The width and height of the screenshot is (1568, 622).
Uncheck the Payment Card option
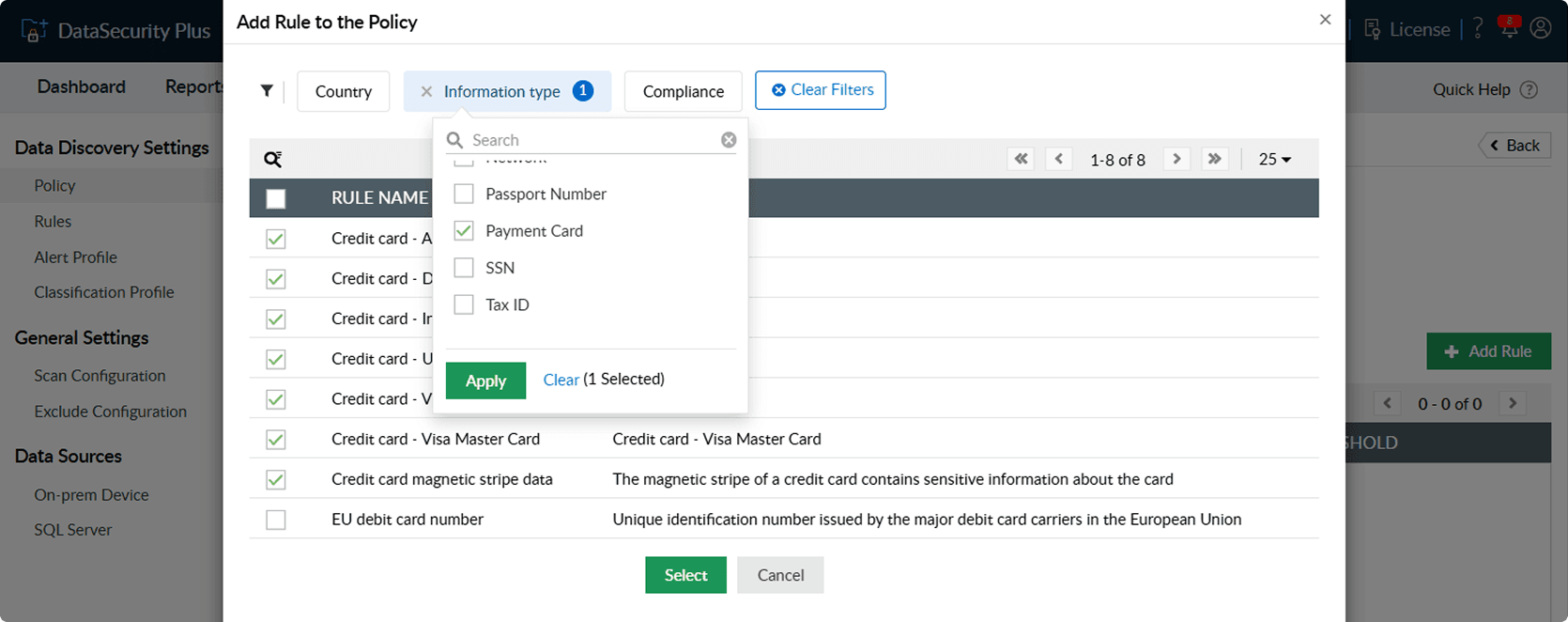tap(464, 231)
